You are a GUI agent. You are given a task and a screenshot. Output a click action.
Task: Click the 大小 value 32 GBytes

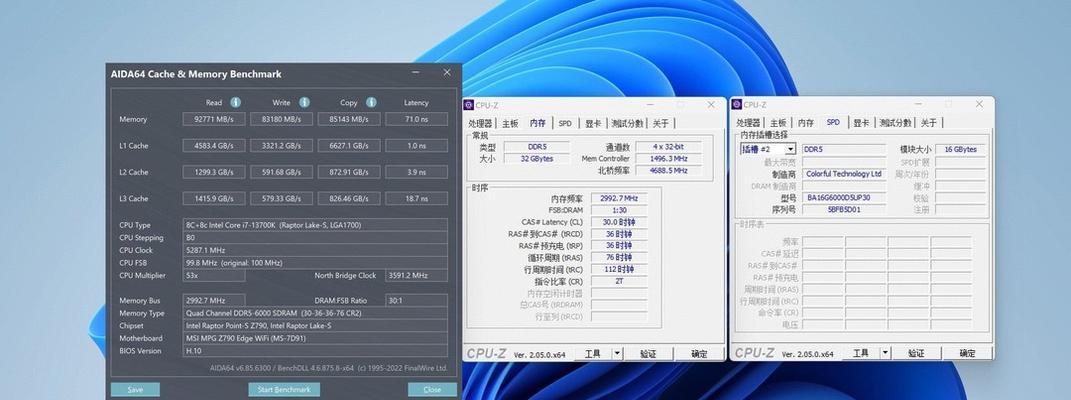tap(535, 158)
